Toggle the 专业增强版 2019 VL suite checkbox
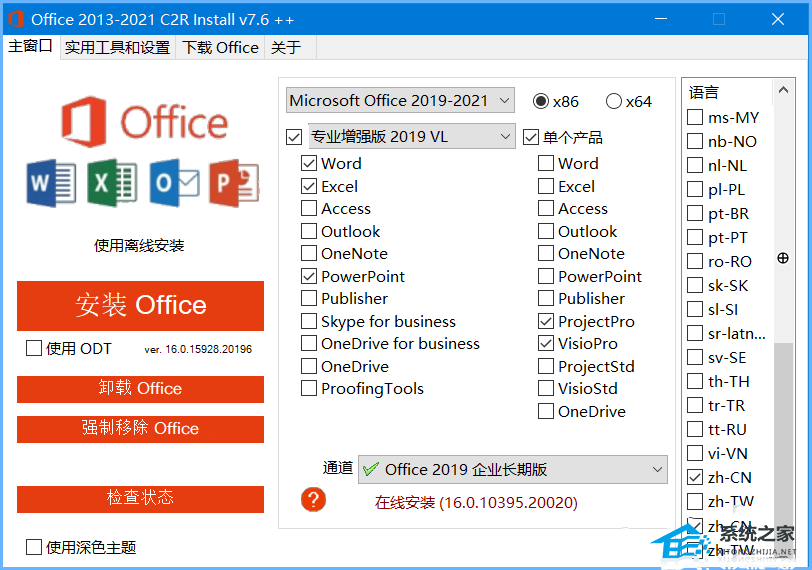The height and width of the screenshot is (570, 812). 294,137
